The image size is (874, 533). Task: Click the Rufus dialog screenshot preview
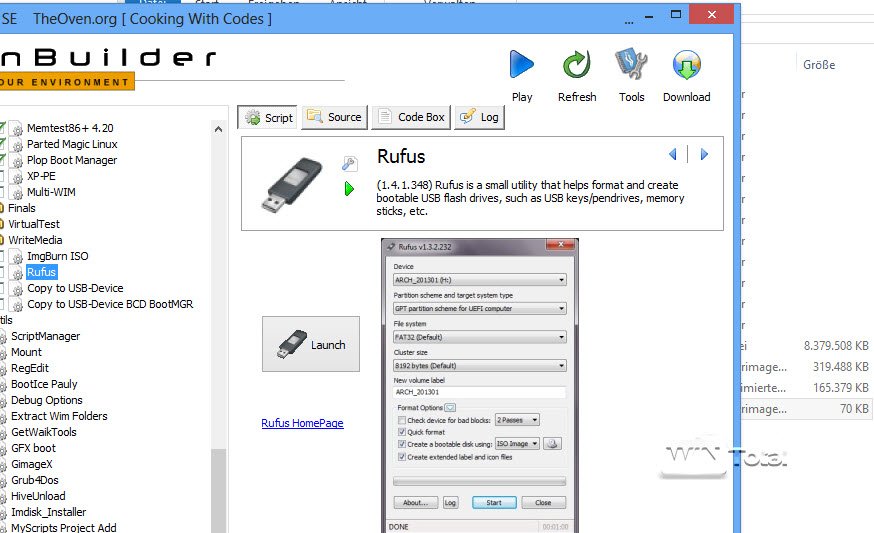click(479, 385)
